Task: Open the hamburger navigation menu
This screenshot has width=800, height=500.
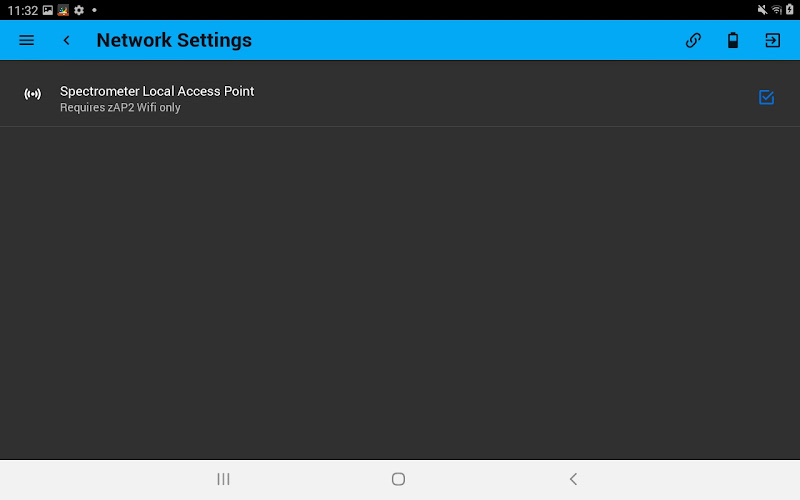Action: pos(27,40)
